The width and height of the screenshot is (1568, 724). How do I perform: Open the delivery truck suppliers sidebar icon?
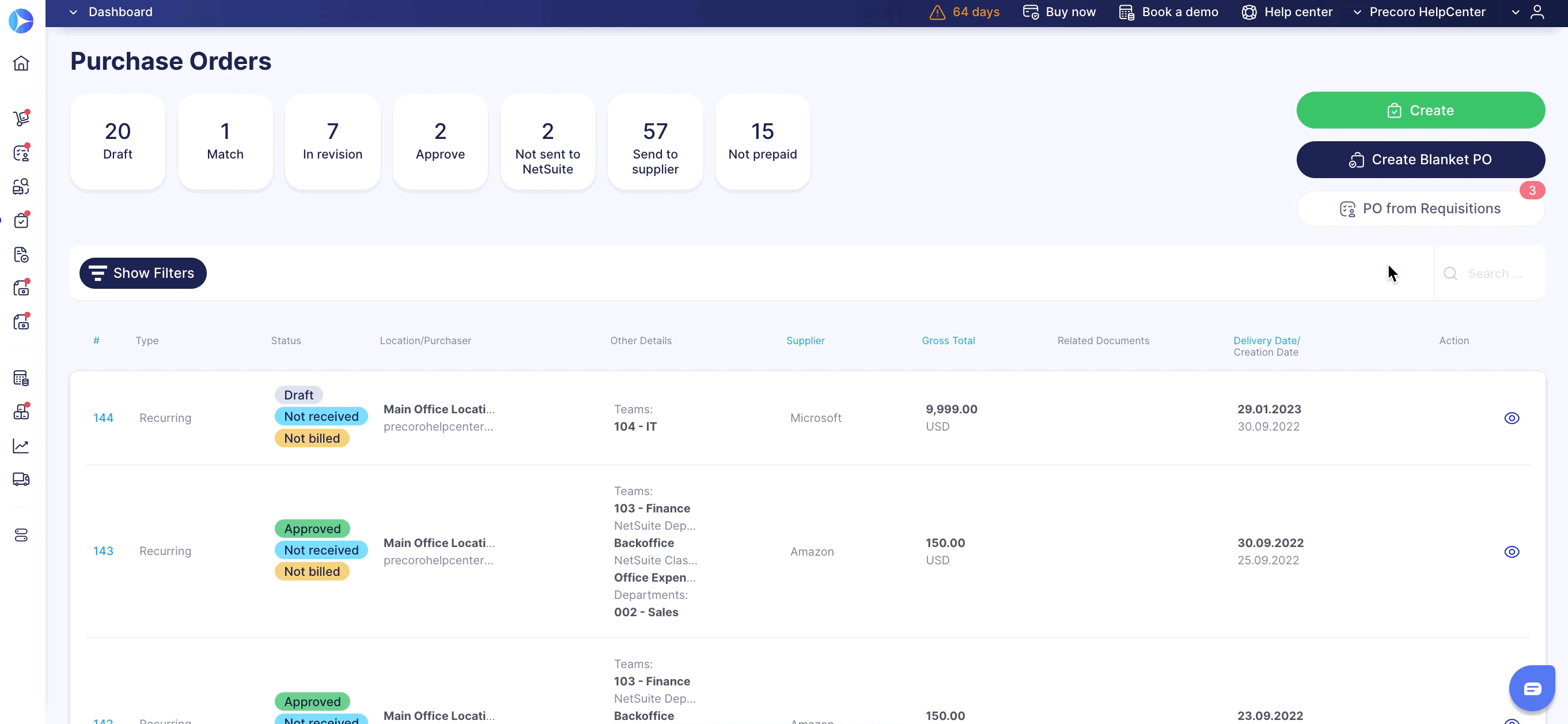coord(21,480)
